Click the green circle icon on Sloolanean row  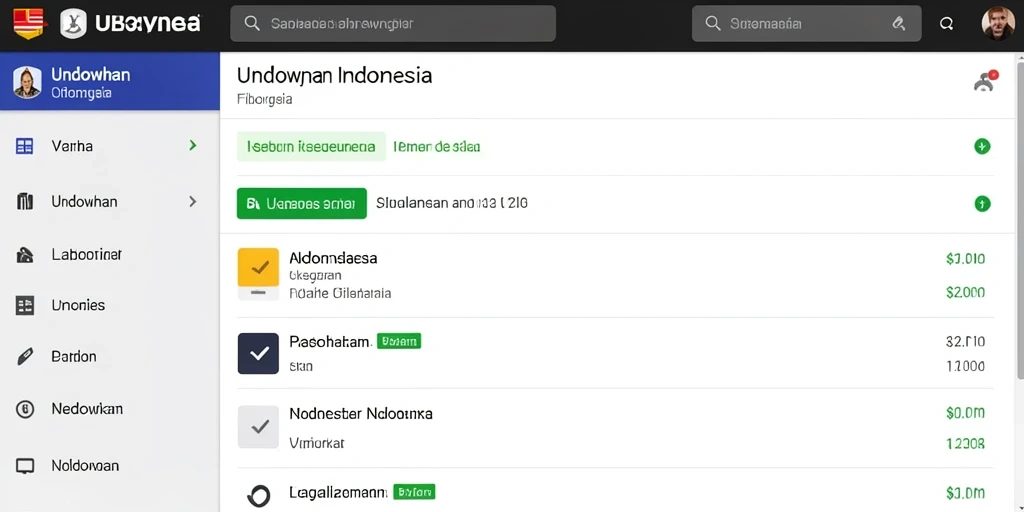click(x=982, y=204)
